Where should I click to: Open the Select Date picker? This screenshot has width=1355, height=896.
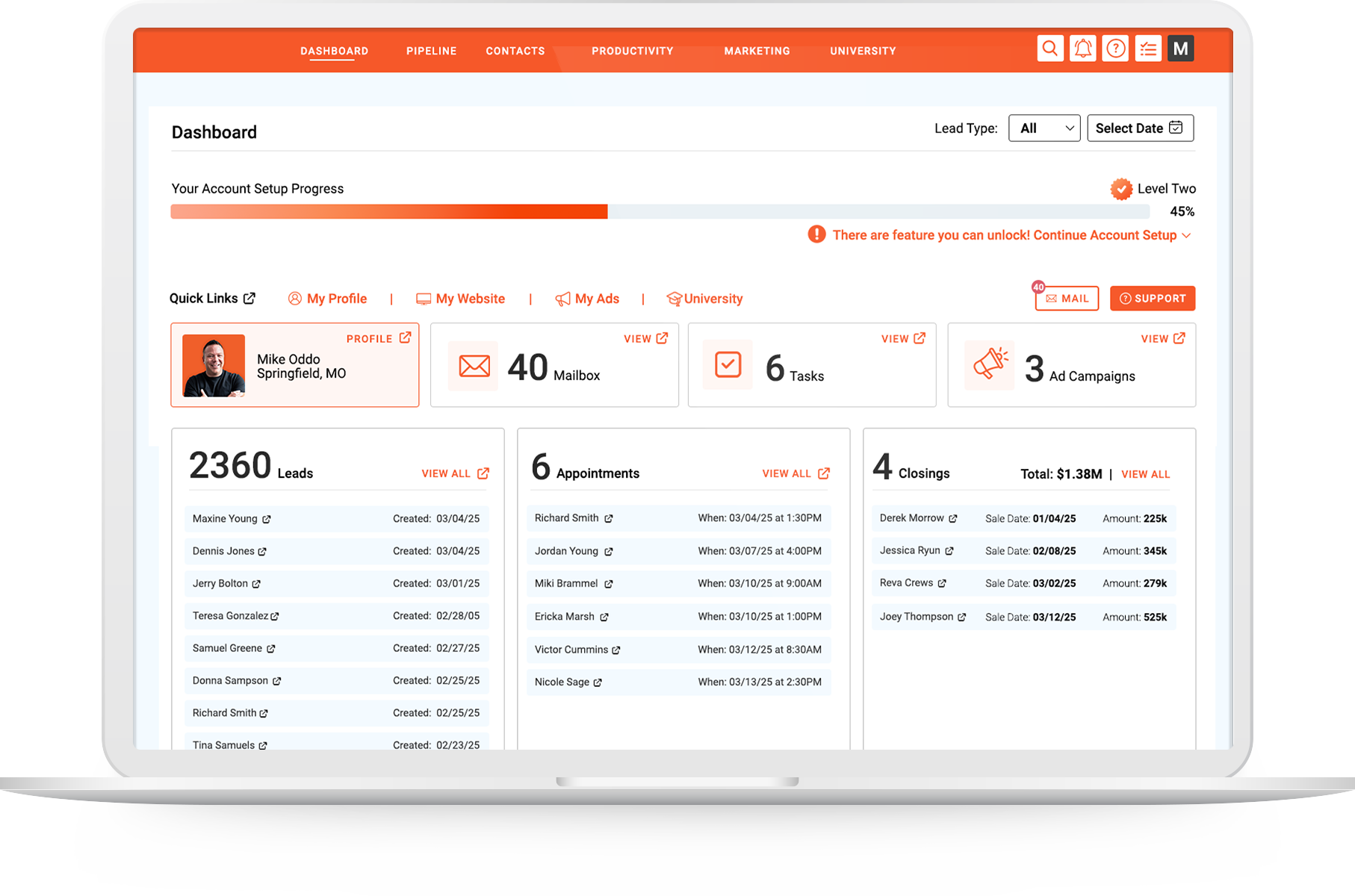1140,128
